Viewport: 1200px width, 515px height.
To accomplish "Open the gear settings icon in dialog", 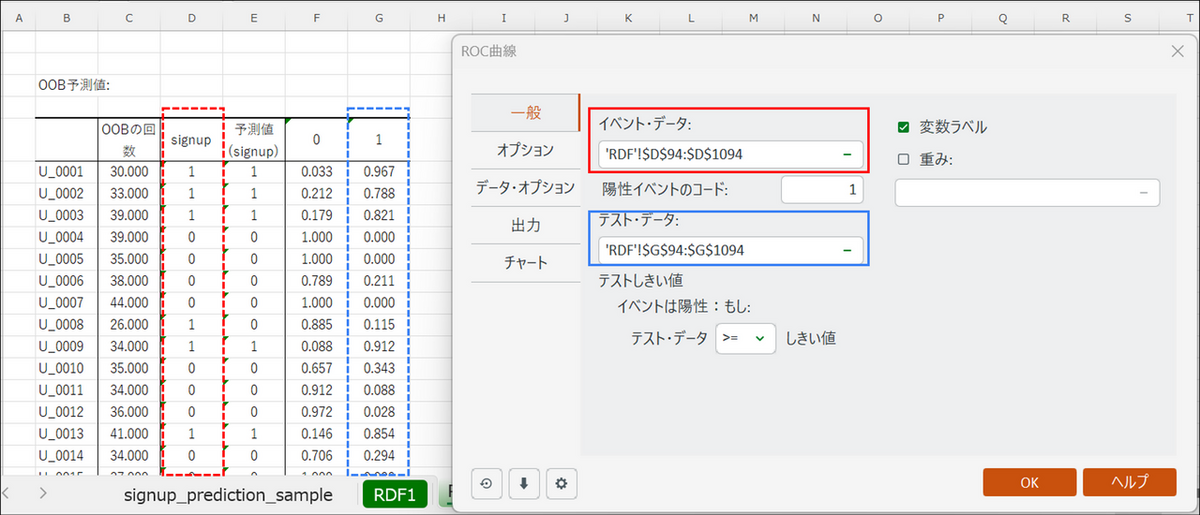I will click(x=561, y=483).
